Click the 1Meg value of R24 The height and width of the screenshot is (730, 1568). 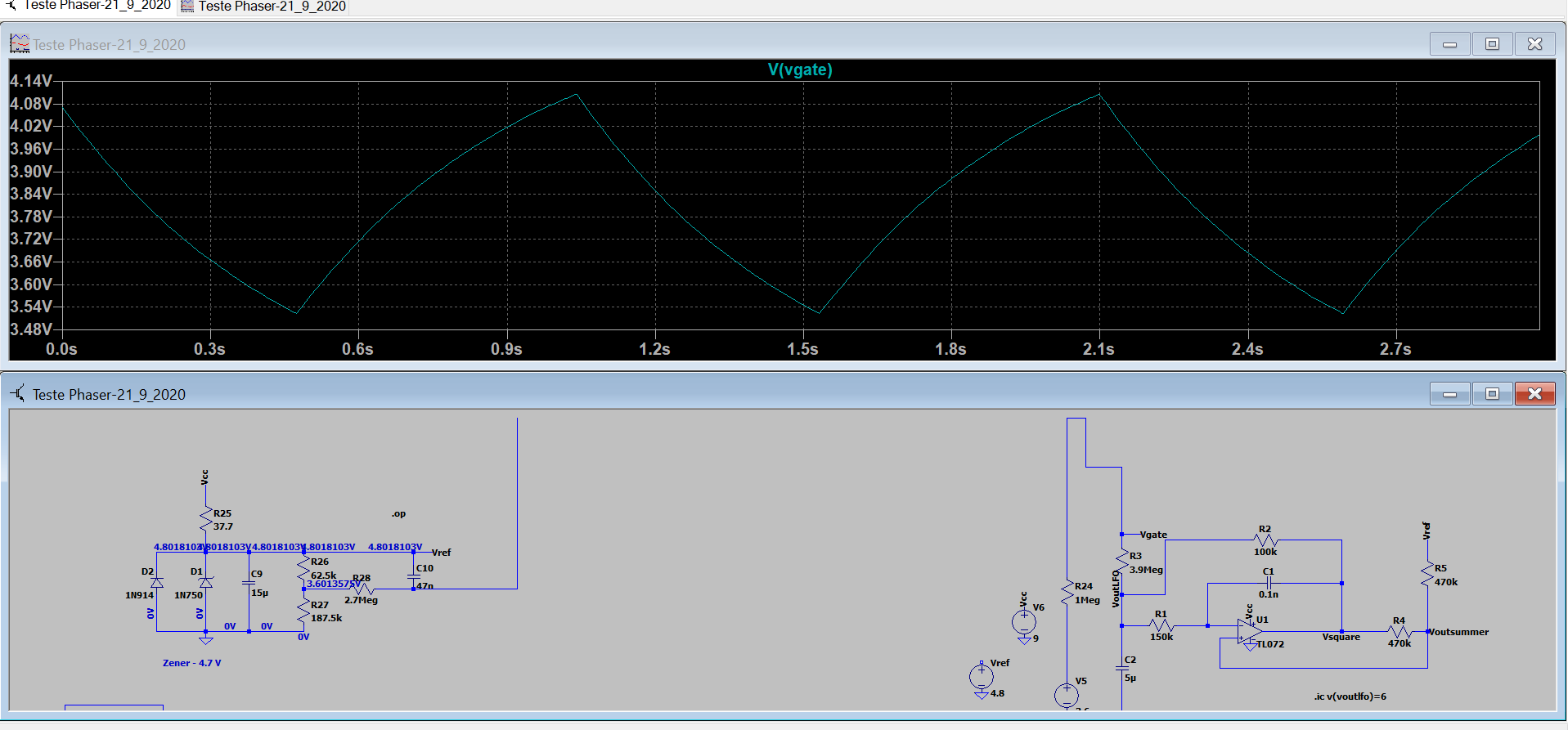click(x=1087, y=600)
